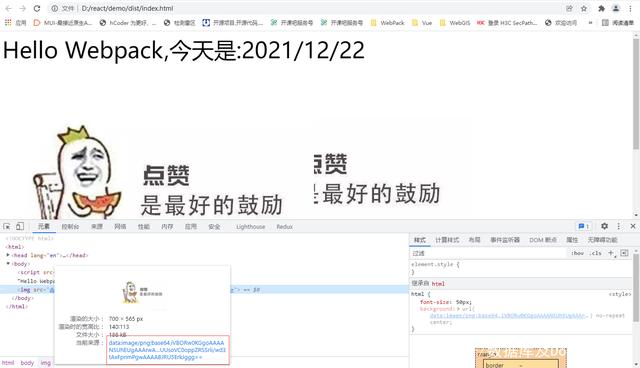Viewport: 640px width, 368px height.
Task: Open the Lighthouse tab
Action: pos(251,227)
